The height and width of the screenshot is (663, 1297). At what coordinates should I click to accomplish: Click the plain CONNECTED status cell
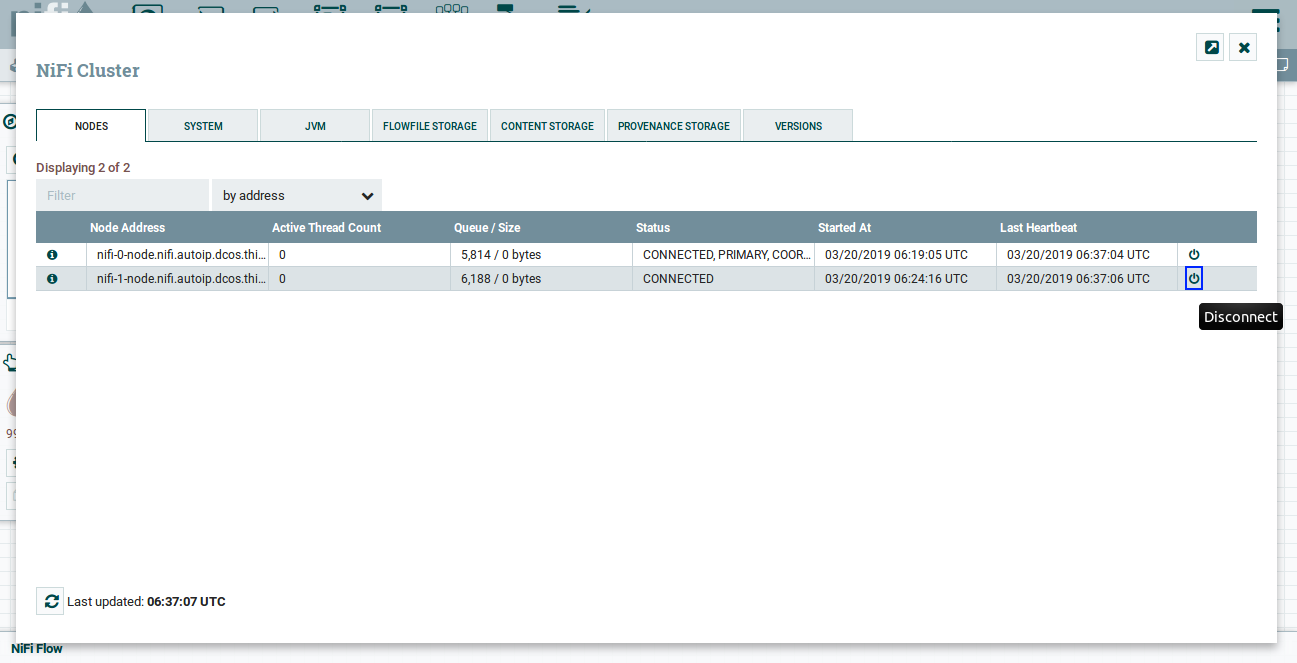(723, 279)
